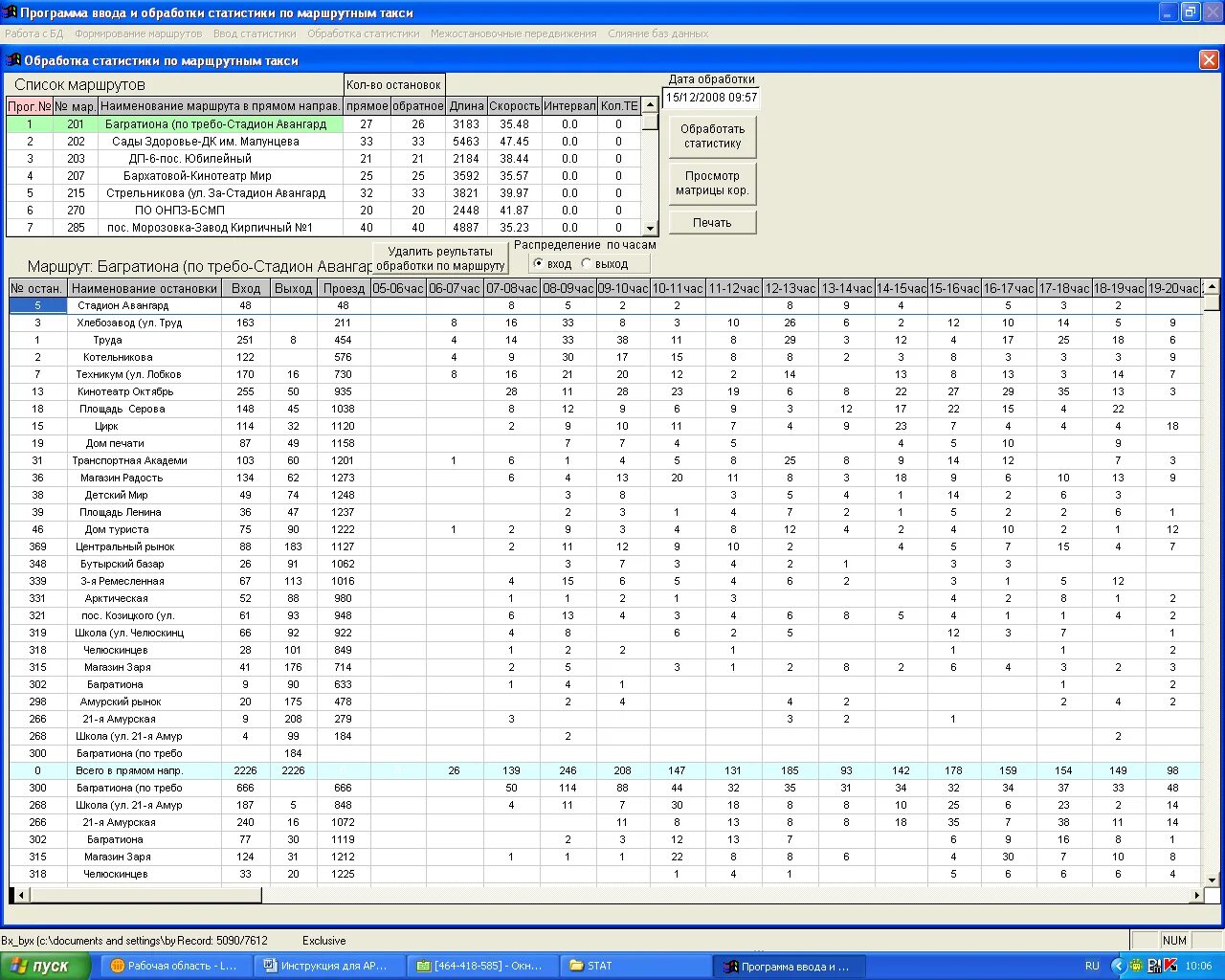Open the Kaspersky tray icon
1225x980 pixels.
[1170, 966]
